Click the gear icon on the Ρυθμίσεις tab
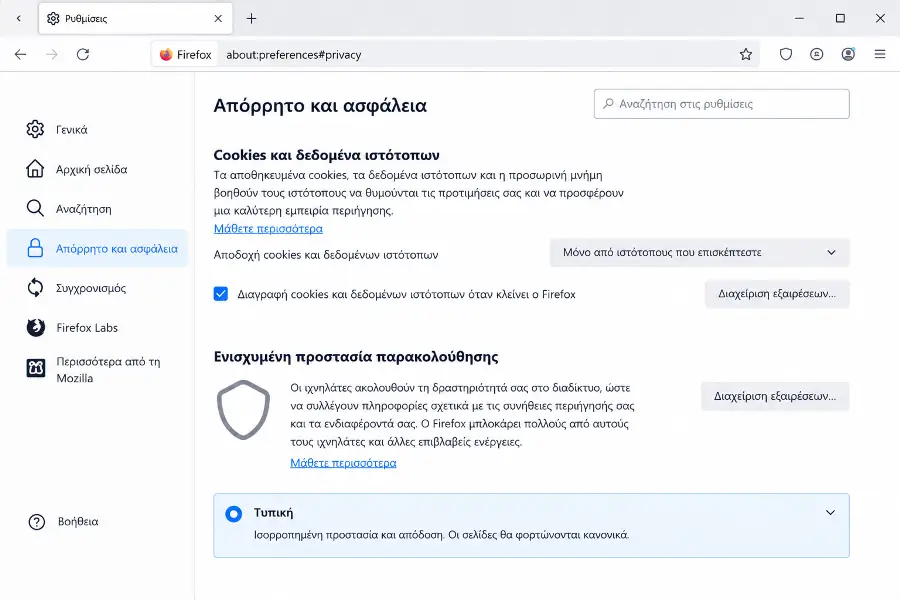 click(x=53, y=18)
